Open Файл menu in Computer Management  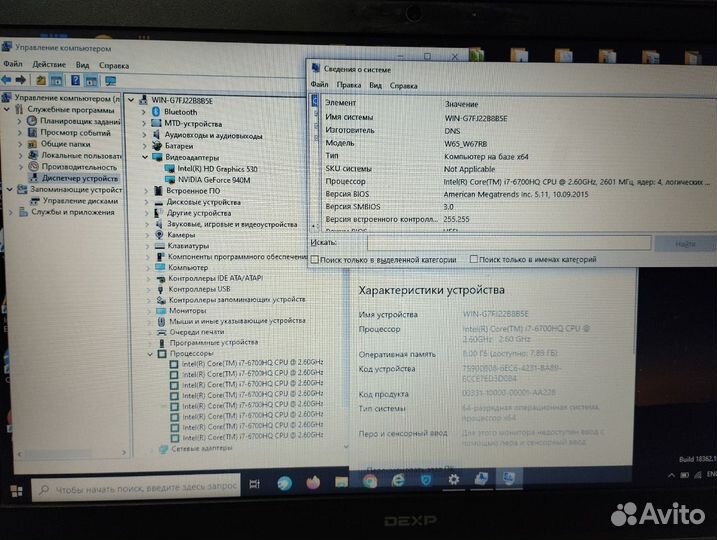(x=13, y=64)
